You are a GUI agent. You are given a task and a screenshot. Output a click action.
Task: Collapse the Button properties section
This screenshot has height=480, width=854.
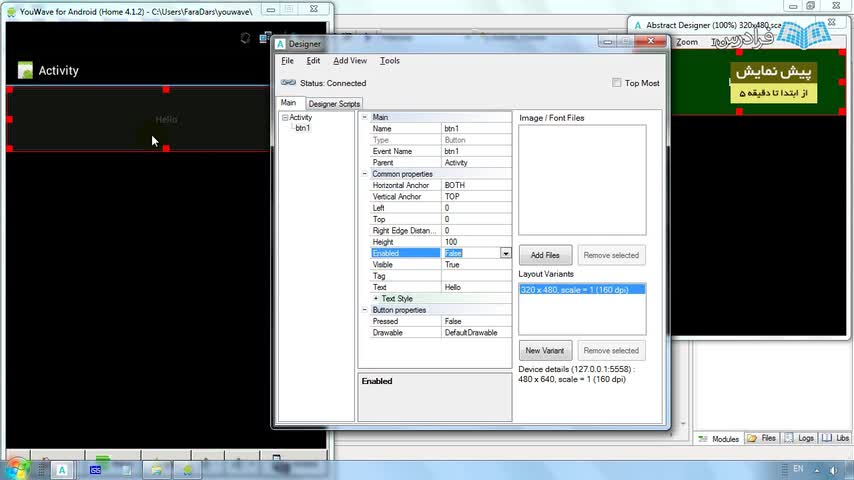coord(364,310)
